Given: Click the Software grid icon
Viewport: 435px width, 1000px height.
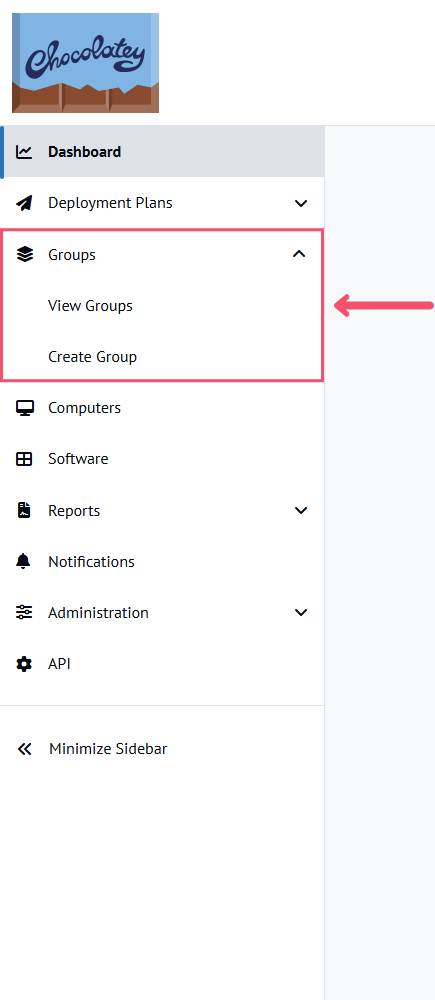Looking at the screenshot, I should click(x=24, y=459).
